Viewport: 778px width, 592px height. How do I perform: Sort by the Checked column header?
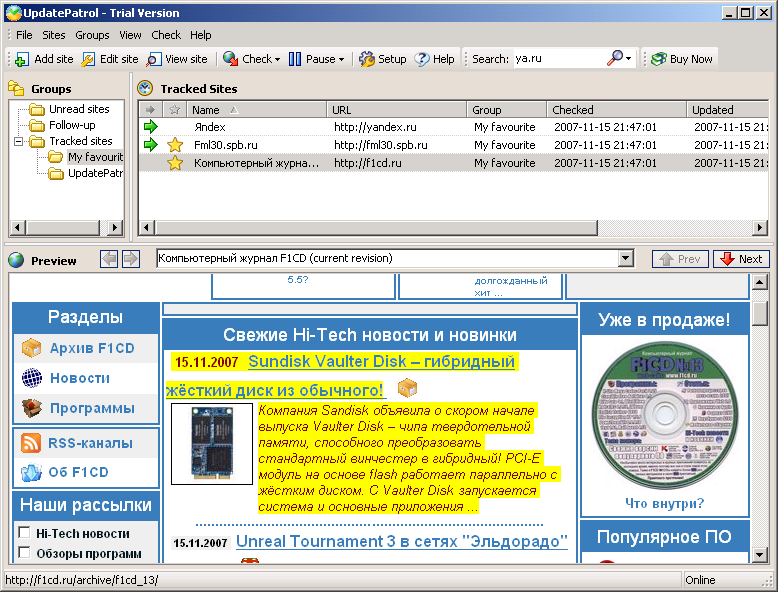(616, 110)
